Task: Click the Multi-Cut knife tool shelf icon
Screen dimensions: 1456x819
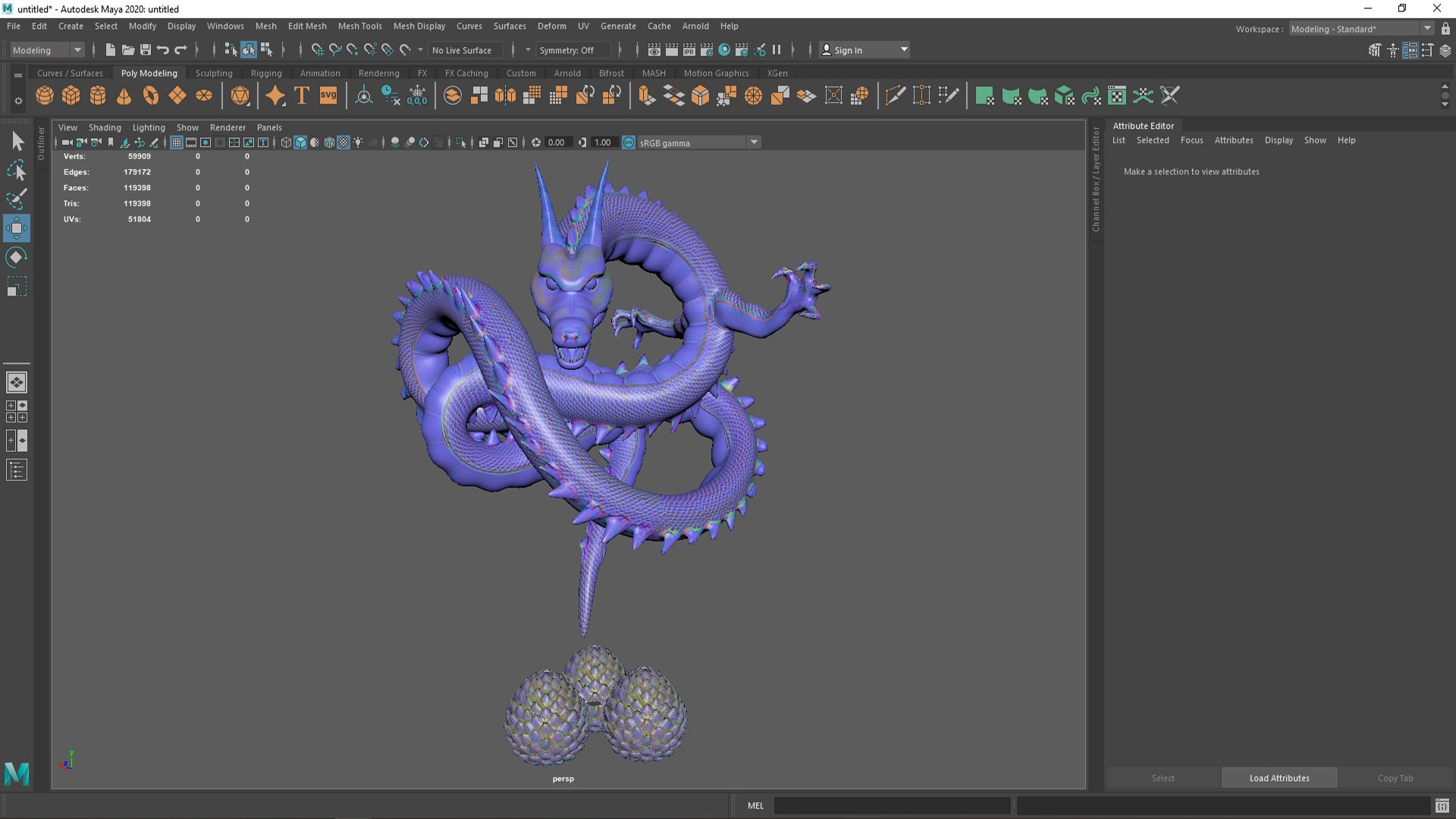Action: (x=896, y=96)
